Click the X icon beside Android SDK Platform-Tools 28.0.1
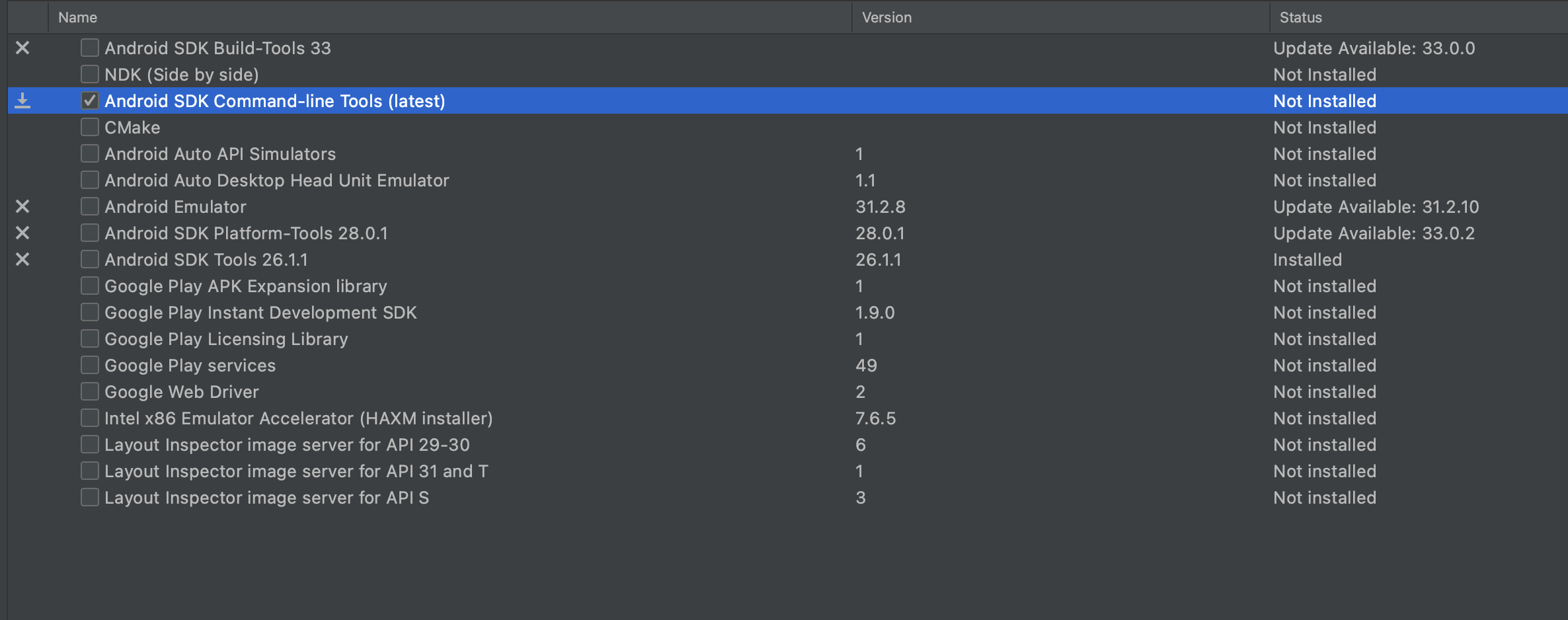Viewport: 1568px width, 620px height. (22, 233)
